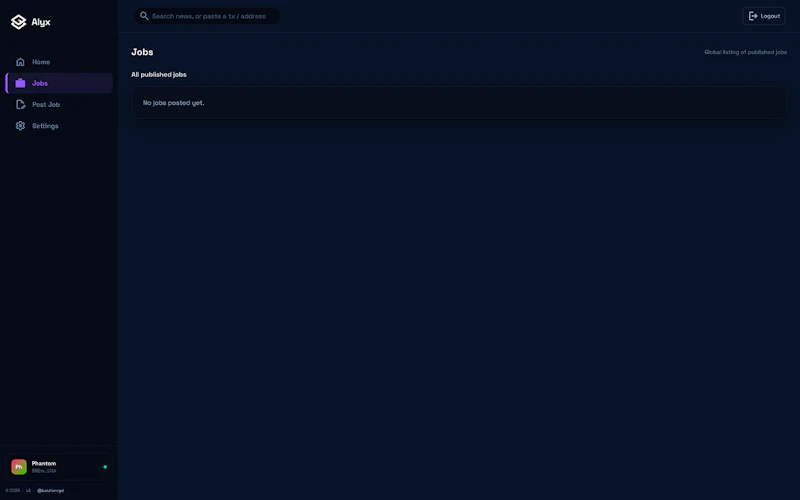Click the green connection status dot
This screenshot has width=800, height=500.
tap(105, 467)
